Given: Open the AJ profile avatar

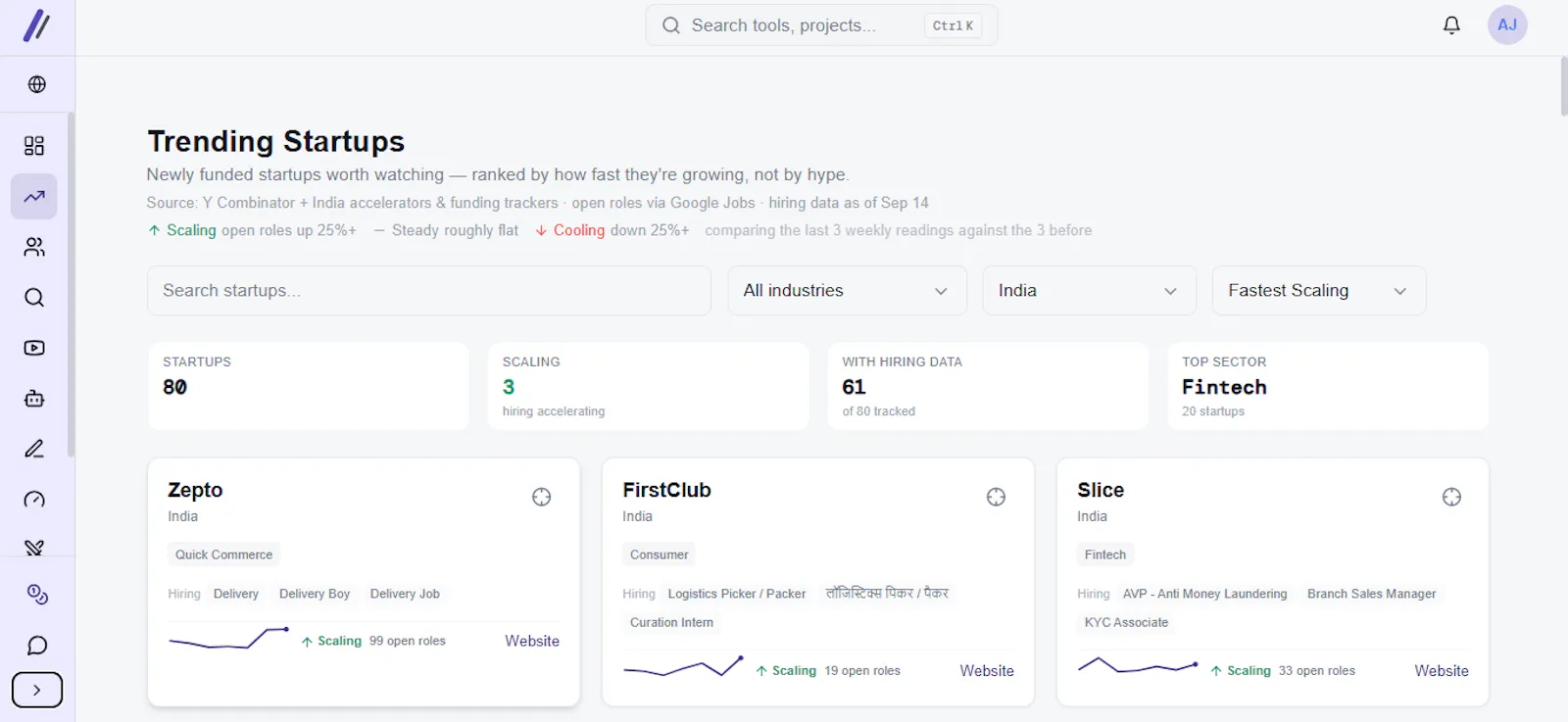Looking at the screenshot, I should click(x=1507, y=25).
